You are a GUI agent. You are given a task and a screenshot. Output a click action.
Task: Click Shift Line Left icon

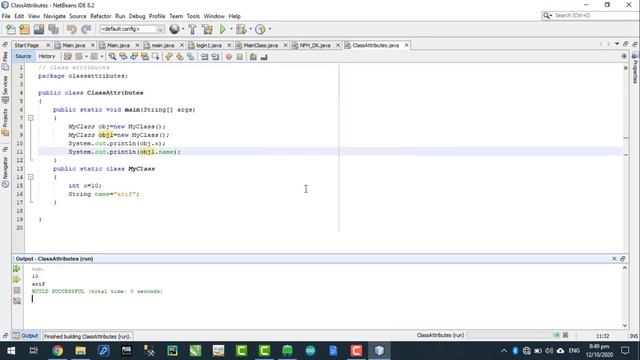click(204, 57)
